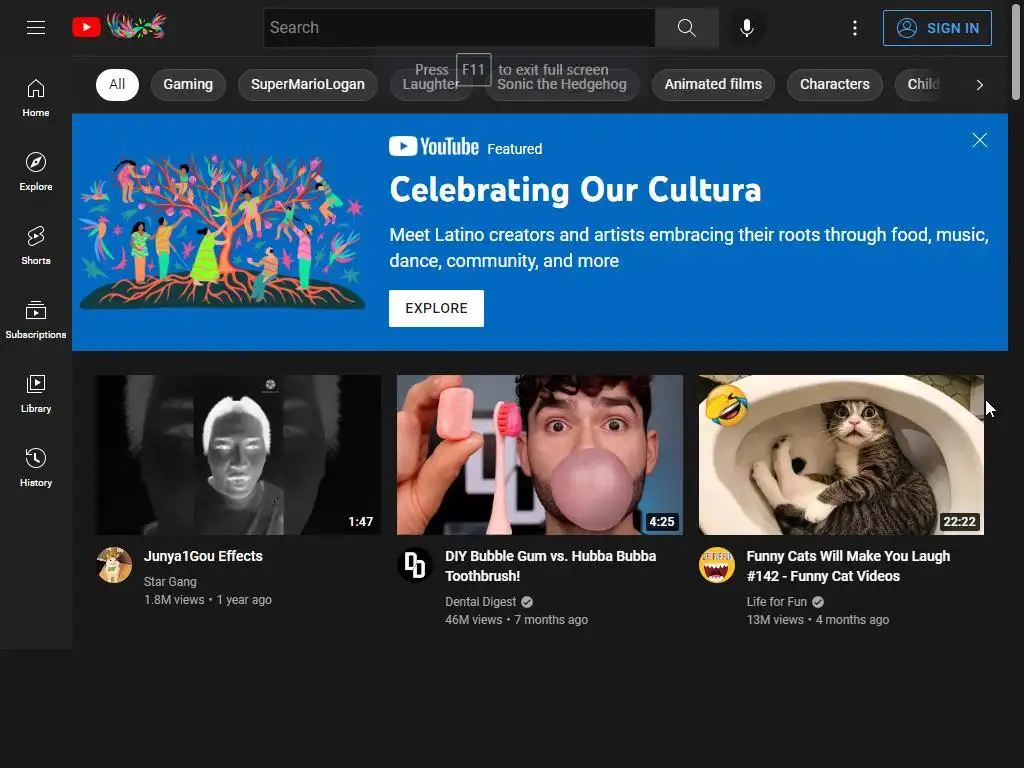The width and height of the screenshot is (1024, 768).
Task: Start voice search with microphone icon
Action: [x=746, y=27]
